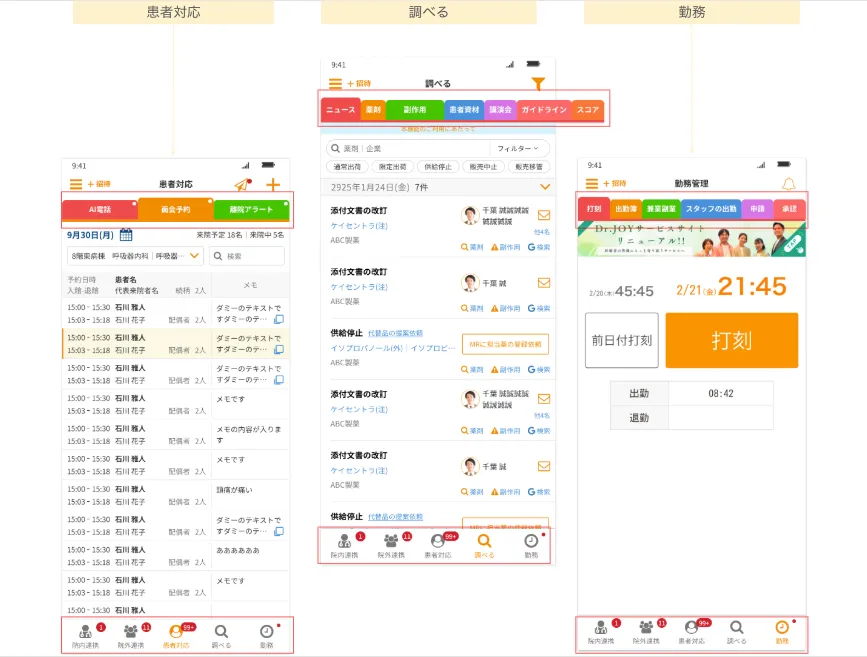Viewport: 867px width, 657px height.
Task: Tap the Dr.JOY renewal banner
Action: pos(691,240)
